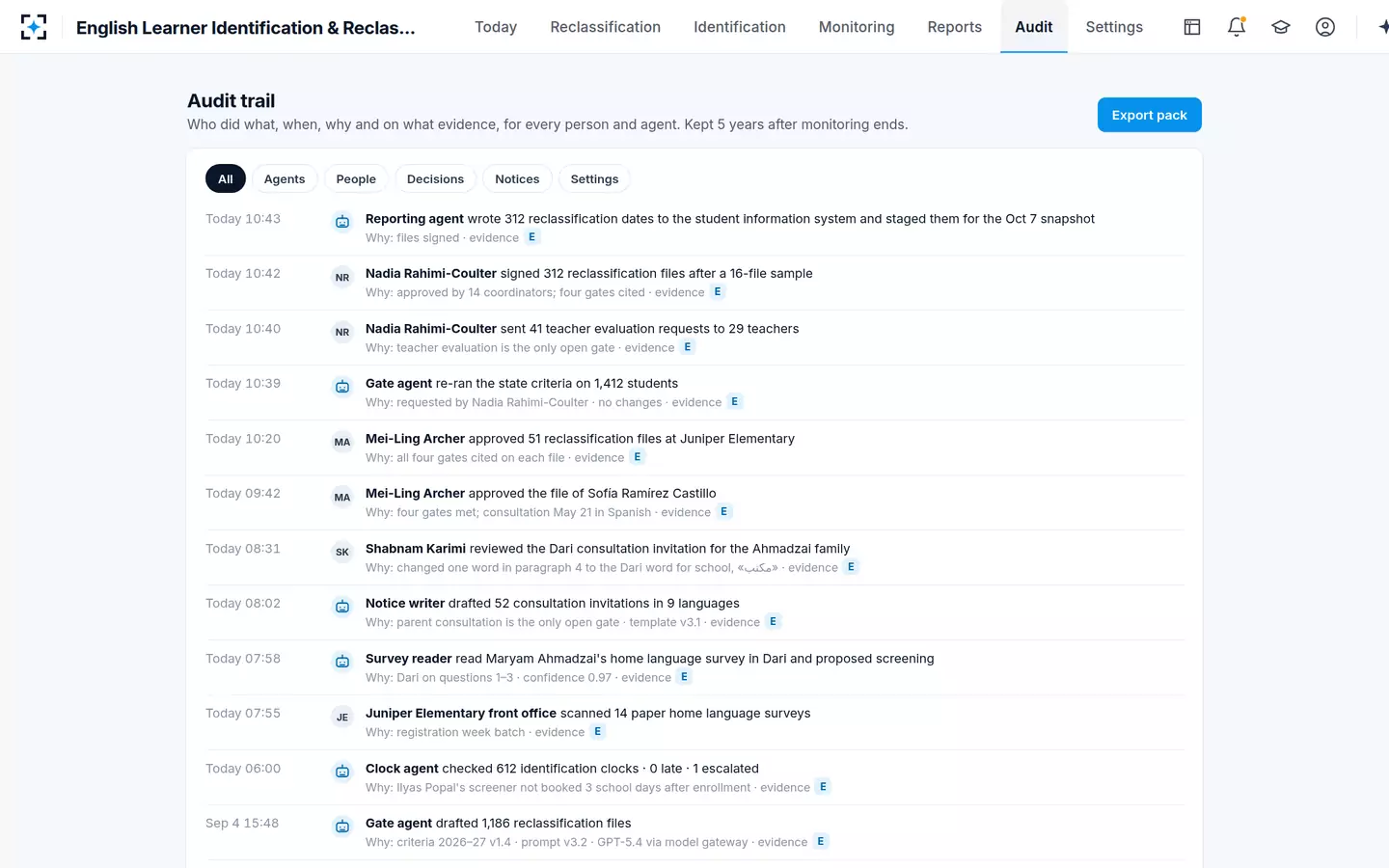Viewport: 1389px width, 868px height.
Task: Open evidence badge for Notice writer entry
Action: point(773,622)
